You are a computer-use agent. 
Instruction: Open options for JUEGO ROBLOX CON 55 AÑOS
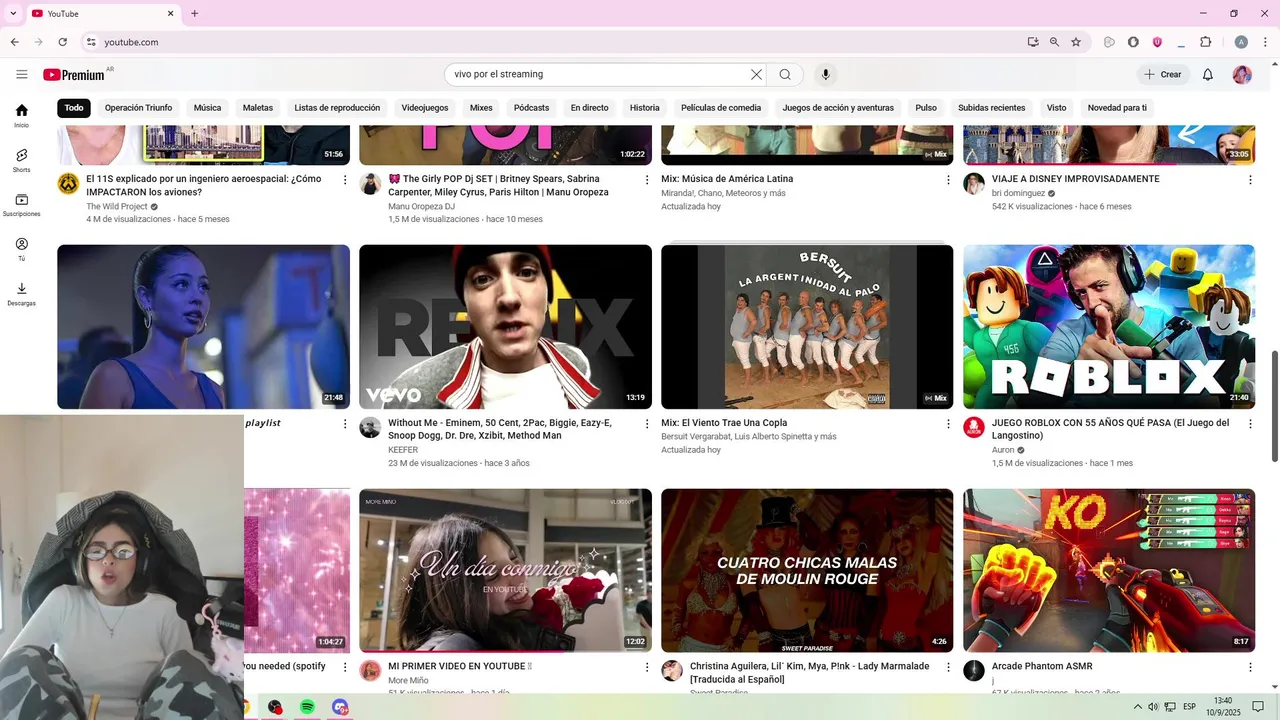tap(1250, 424)
